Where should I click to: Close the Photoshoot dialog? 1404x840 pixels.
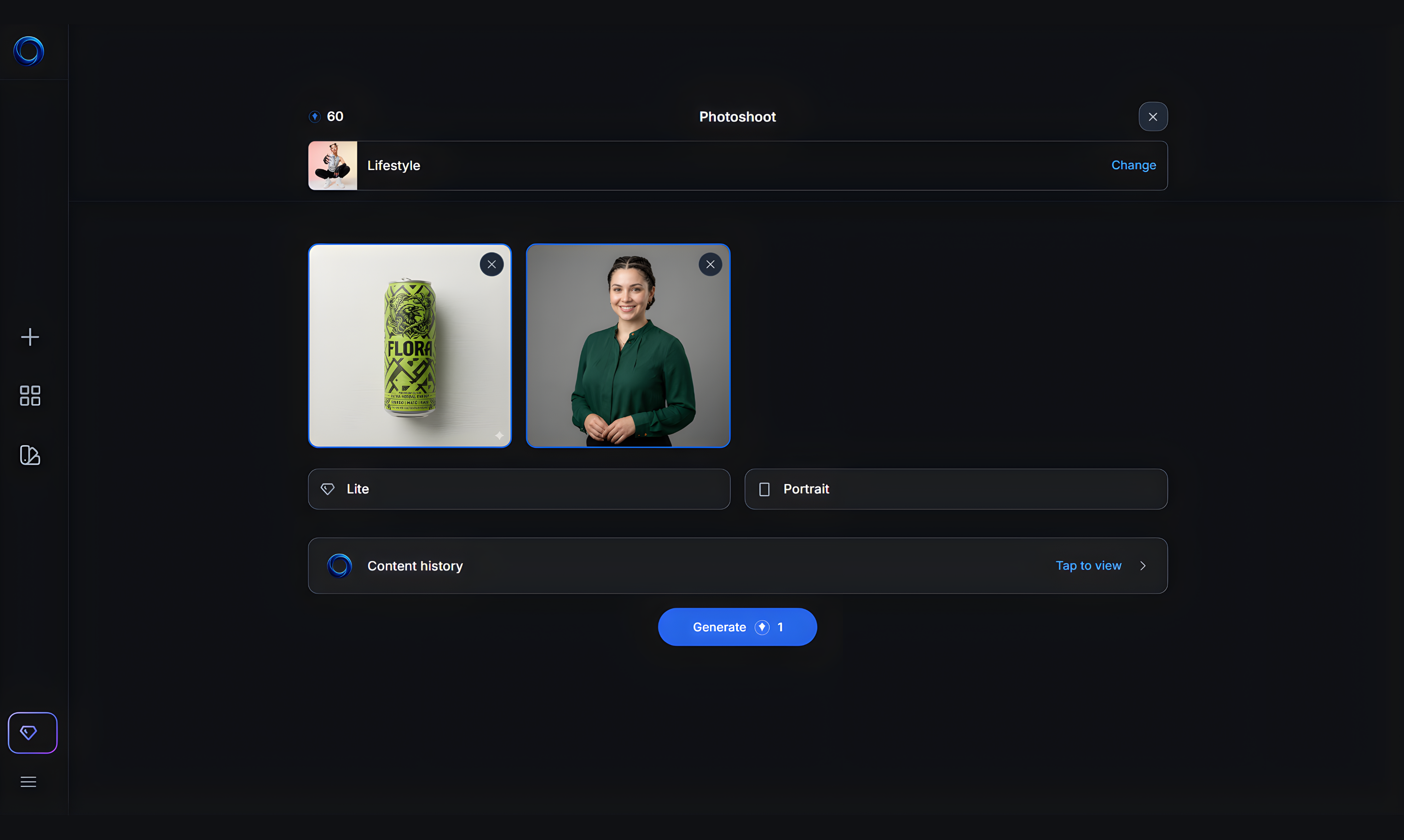click(1152, 117)
